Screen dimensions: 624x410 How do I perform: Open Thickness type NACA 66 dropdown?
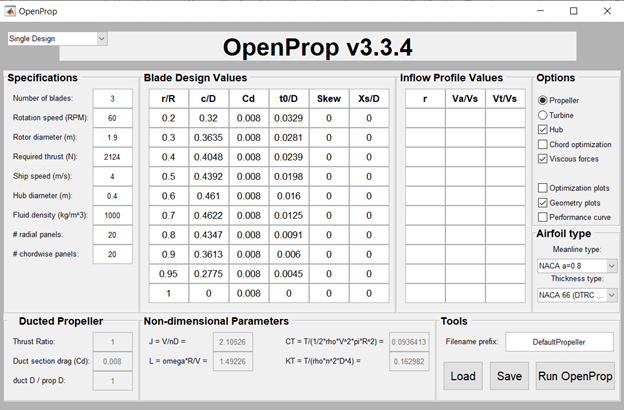577,295
